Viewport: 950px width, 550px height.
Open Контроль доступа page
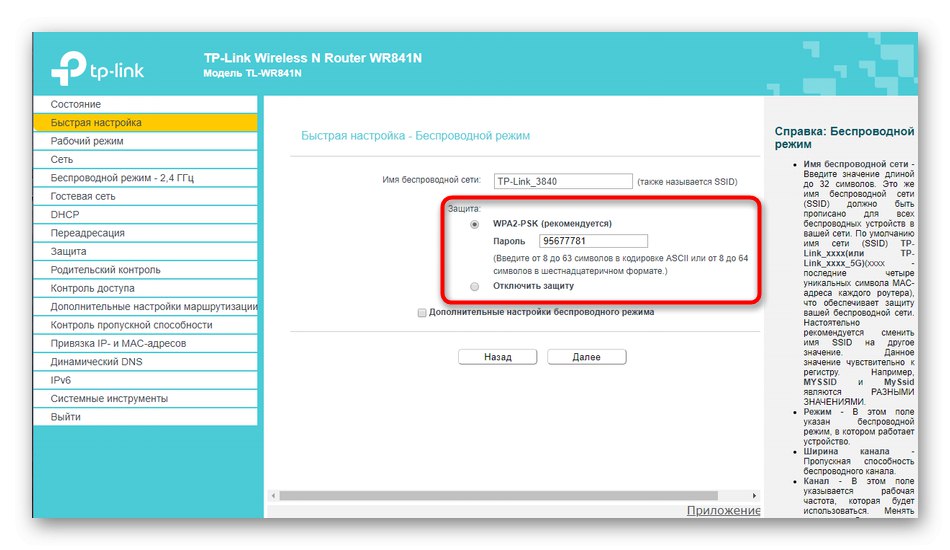tap(145, 288)
